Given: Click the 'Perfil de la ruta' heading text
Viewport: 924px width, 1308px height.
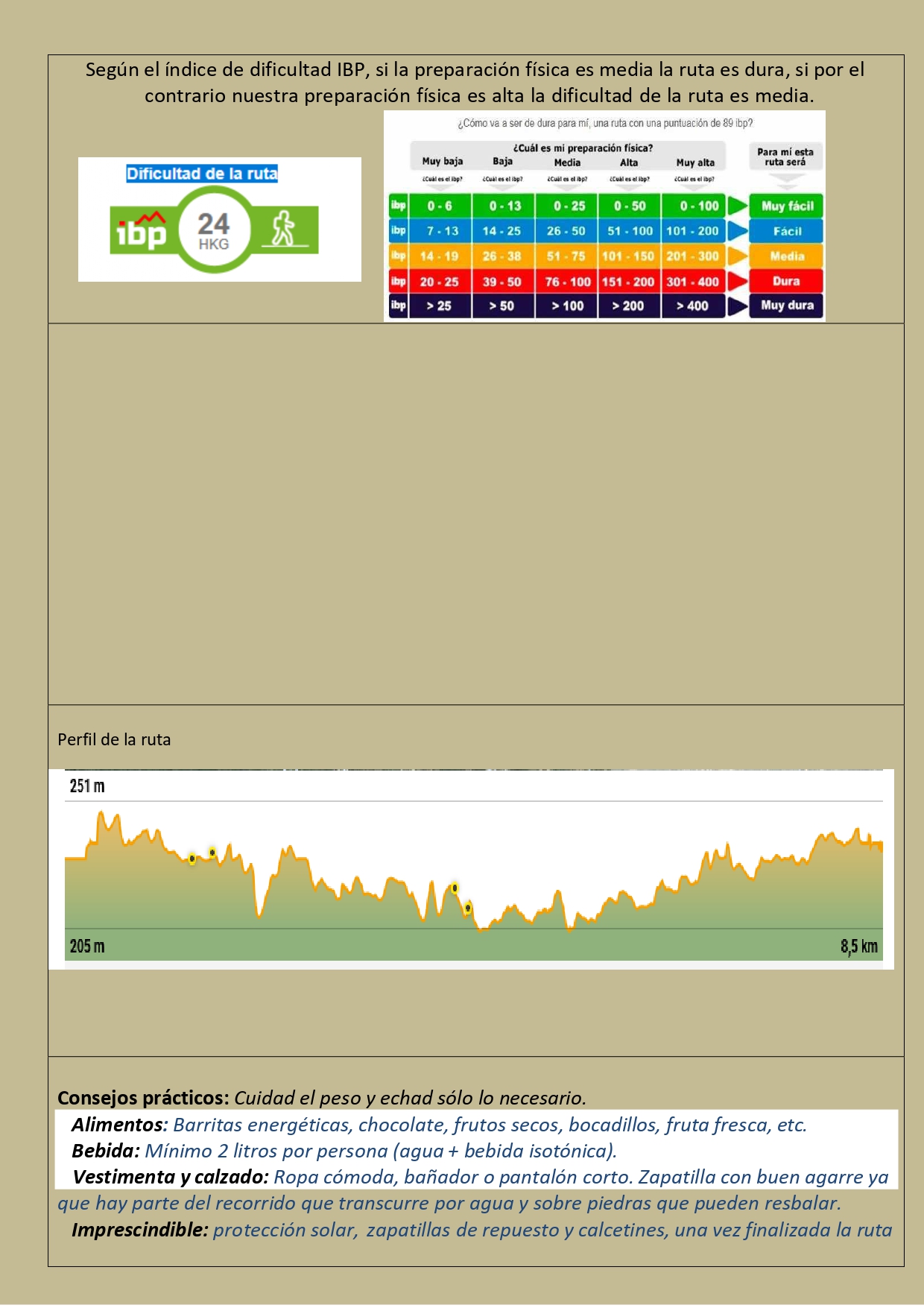Looking at the screenshot, I should (114, 739).
